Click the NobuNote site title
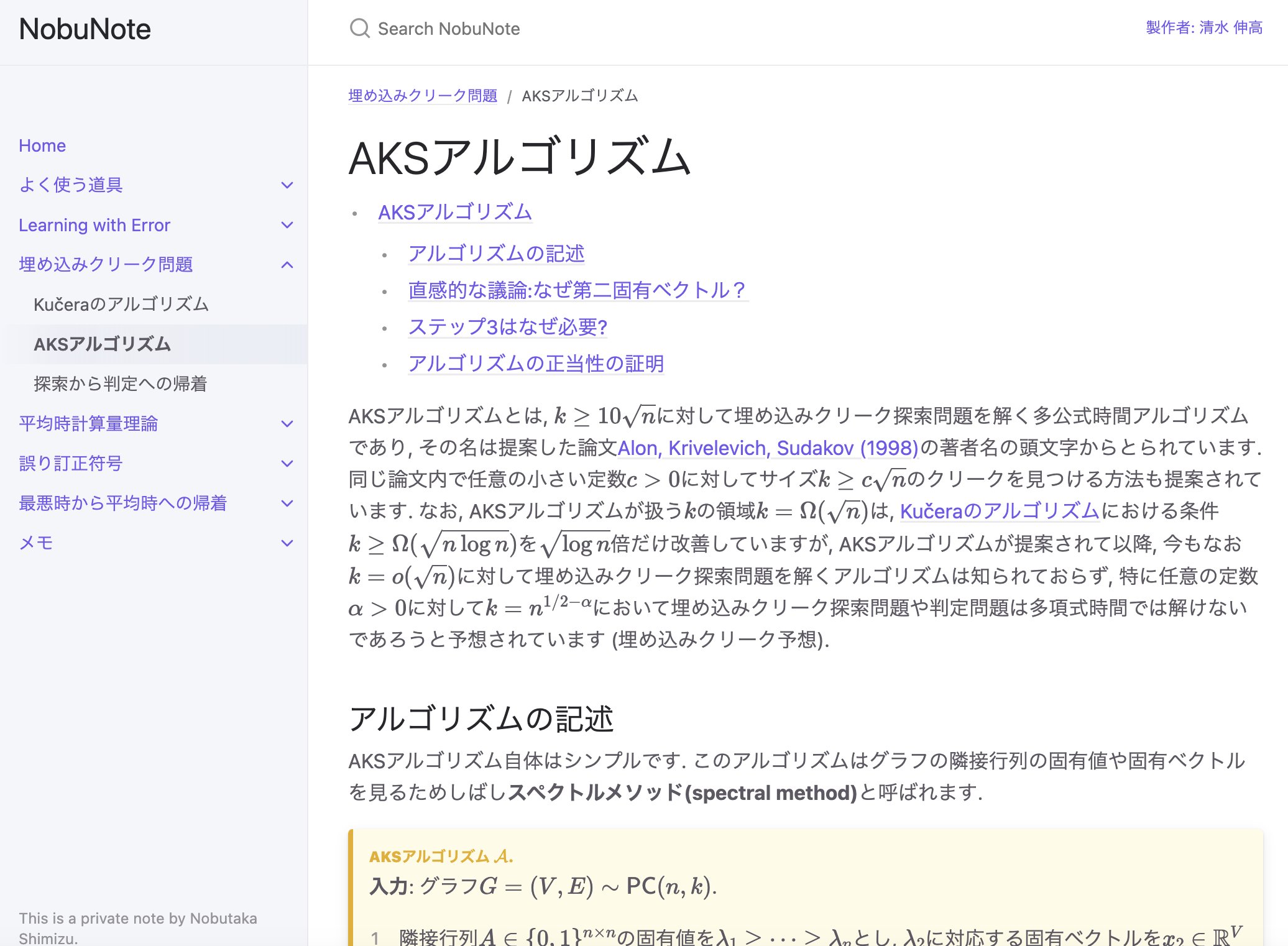This screenshot has width=1288, height=946. click(85, 29)
